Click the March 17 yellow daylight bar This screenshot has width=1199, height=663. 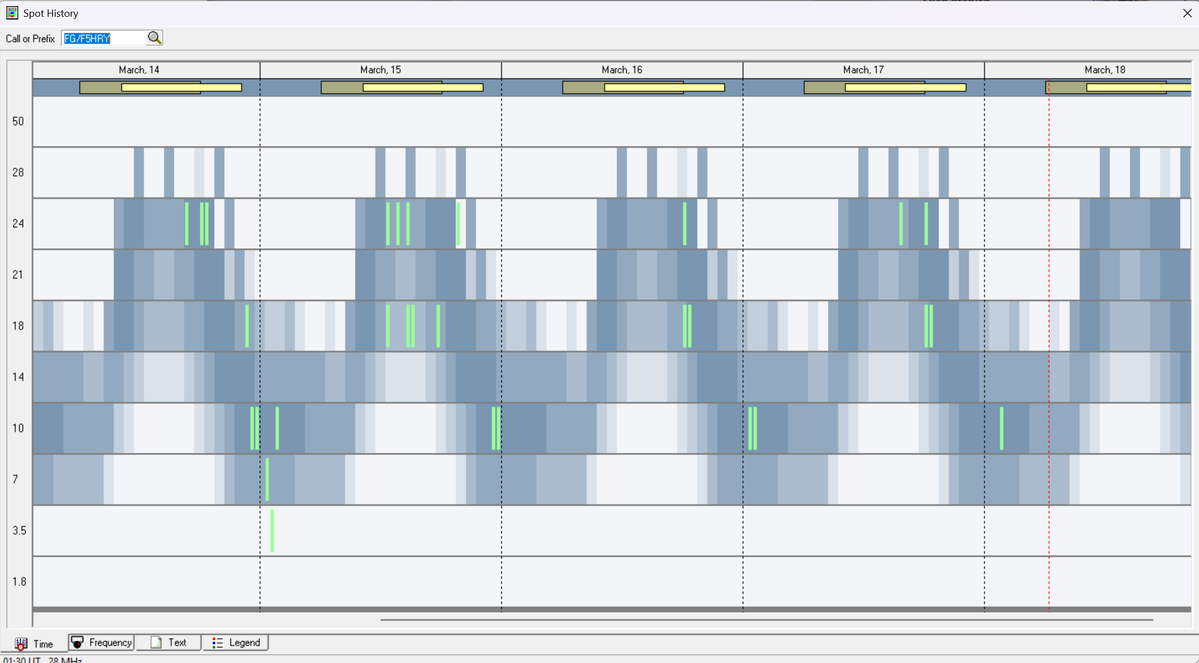click(905, 87)
